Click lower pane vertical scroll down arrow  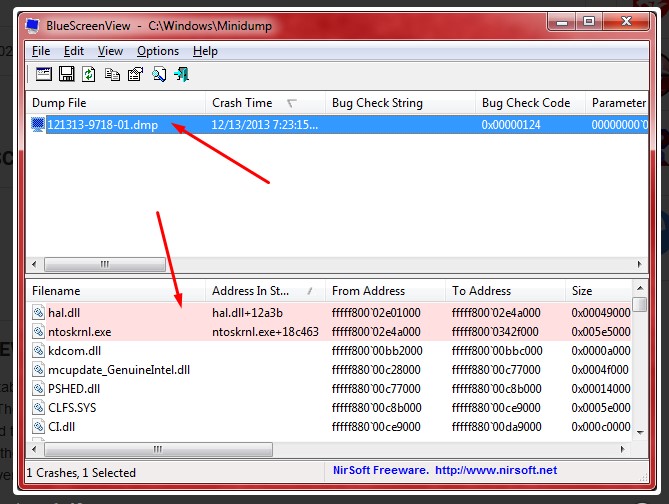tap(640, 432)
